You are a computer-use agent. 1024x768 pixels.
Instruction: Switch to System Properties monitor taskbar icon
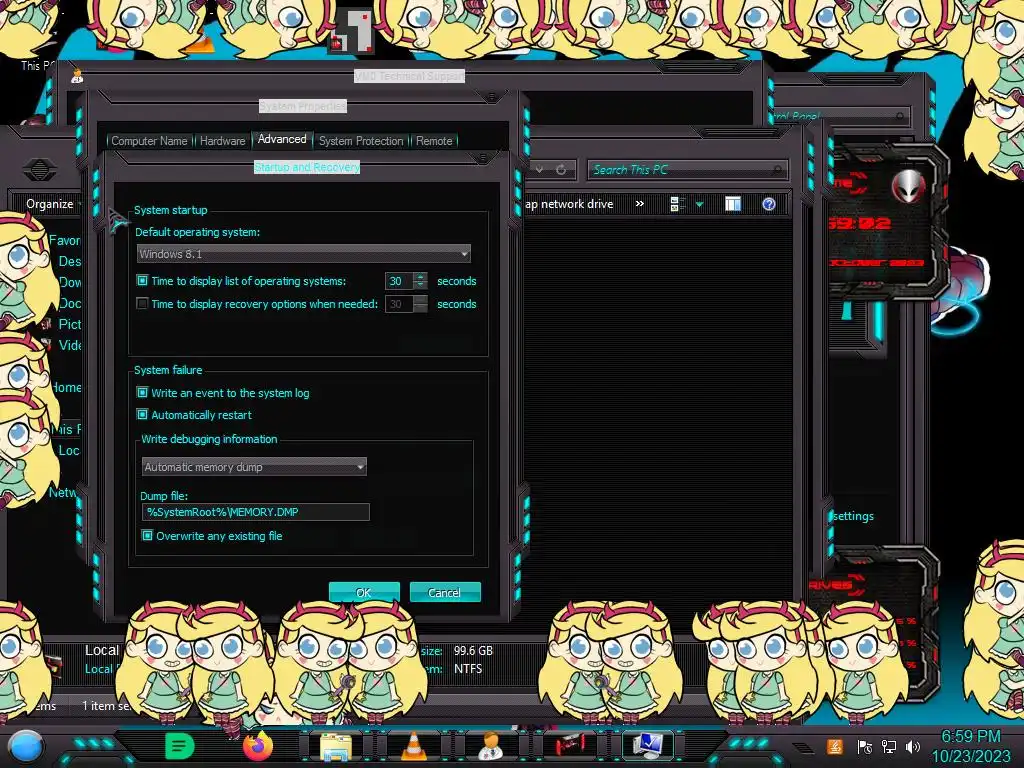(648, 746)
